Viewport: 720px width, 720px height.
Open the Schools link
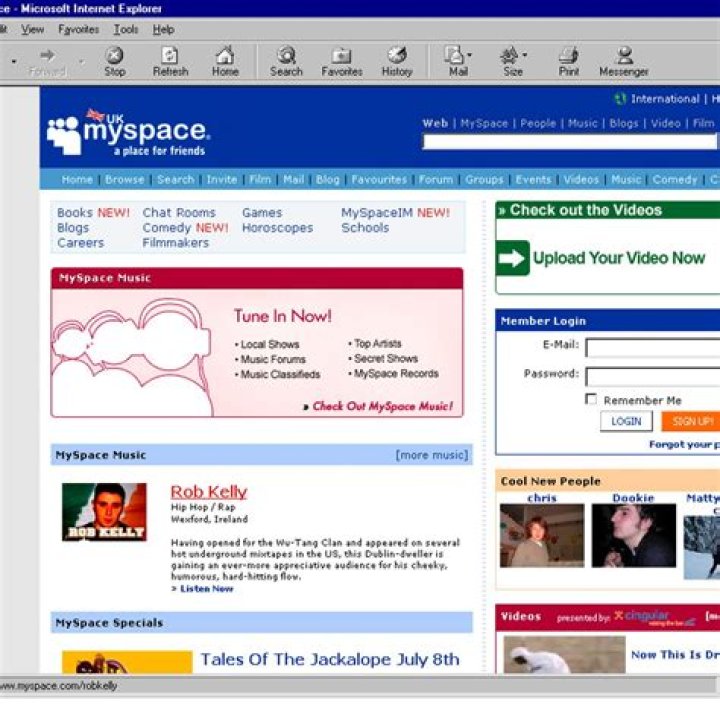[365, 228]
